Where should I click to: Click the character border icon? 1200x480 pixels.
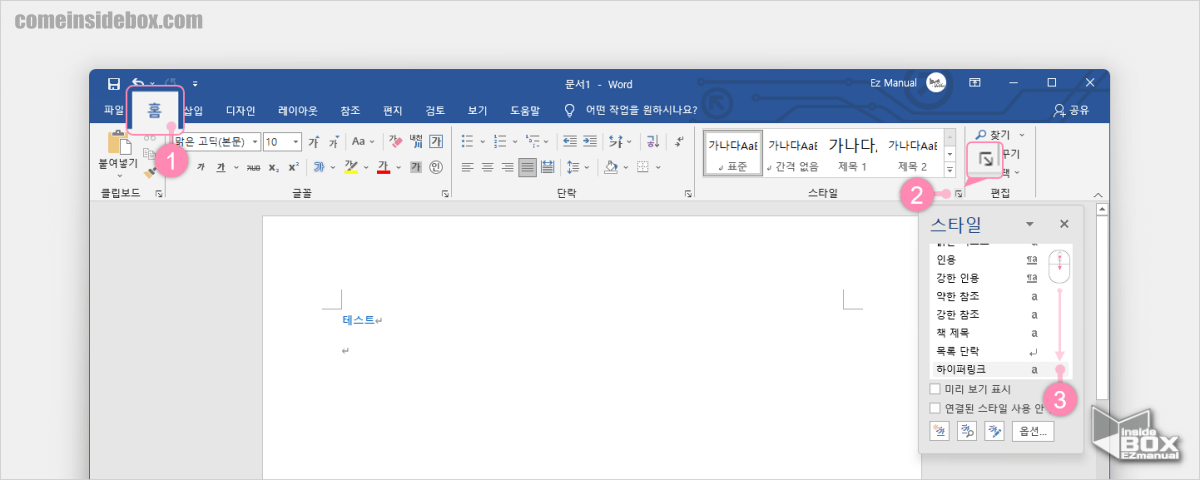[x=436, y=142]
